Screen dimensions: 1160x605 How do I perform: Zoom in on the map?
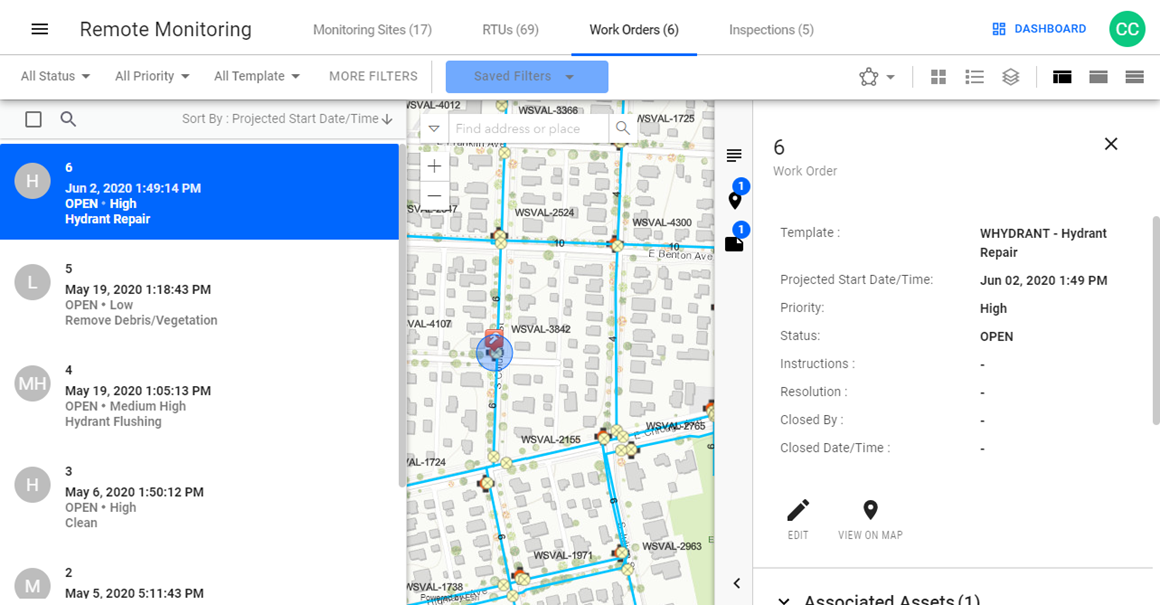433,166
